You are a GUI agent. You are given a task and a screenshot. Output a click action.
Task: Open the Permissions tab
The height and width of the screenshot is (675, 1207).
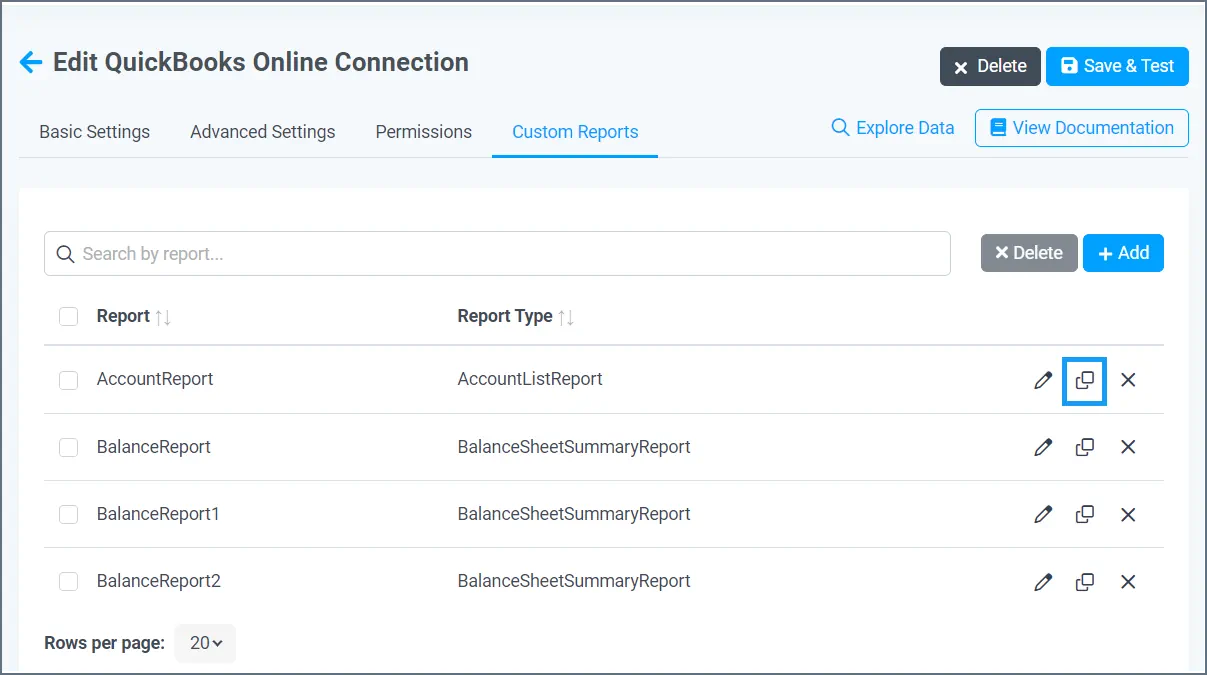(x=423, y=132)
